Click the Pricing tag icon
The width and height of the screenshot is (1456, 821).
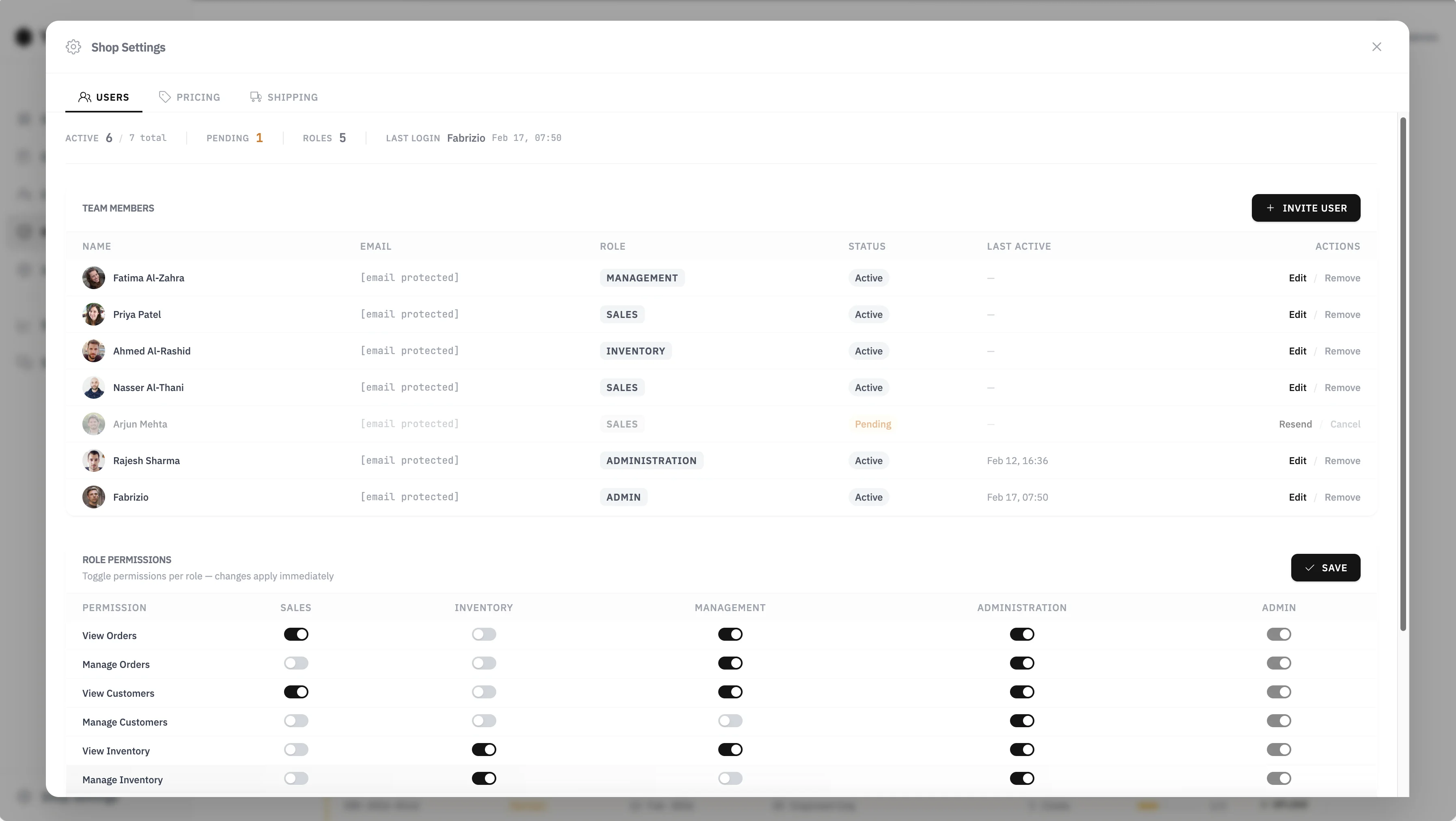pyautogui.click(x=164, y=97)
